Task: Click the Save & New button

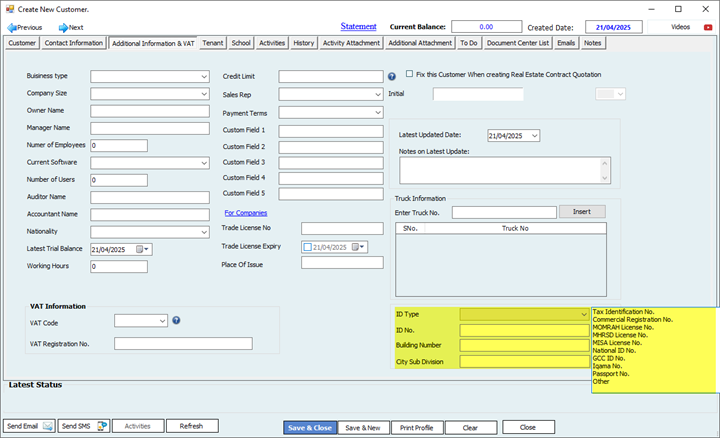Action: click(363, 427)
